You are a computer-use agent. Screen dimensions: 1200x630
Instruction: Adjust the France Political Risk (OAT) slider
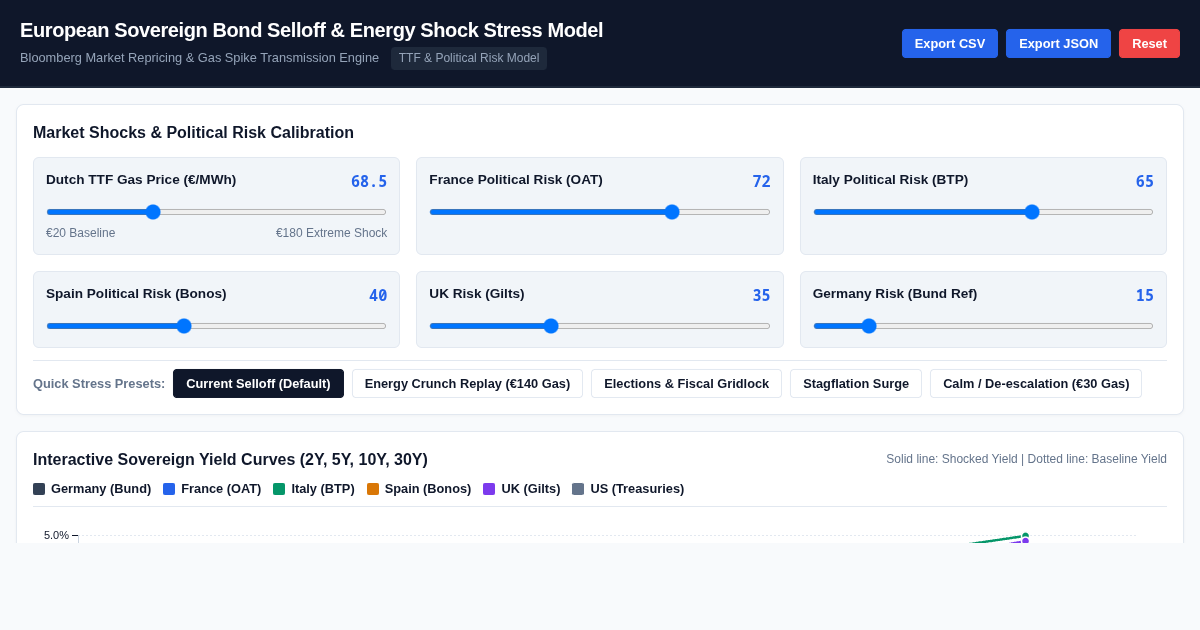coord(600,212)
